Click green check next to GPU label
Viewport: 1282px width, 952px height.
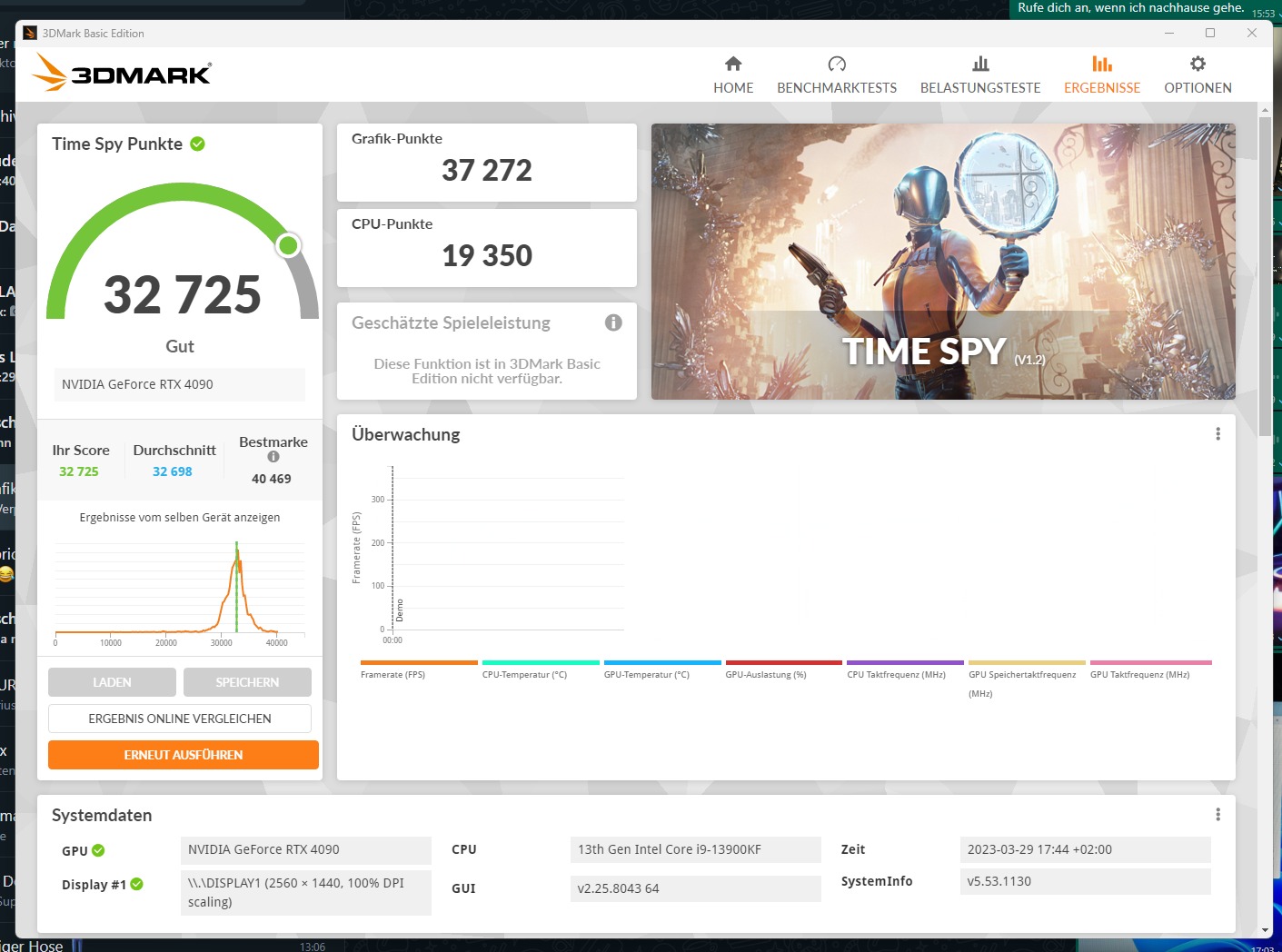coord(98,850)
